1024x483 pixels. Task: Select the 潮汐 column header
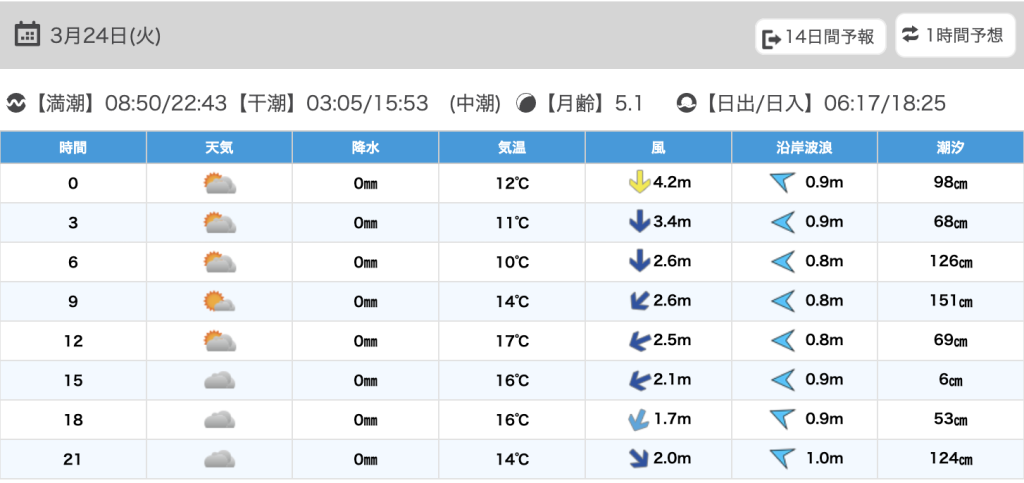[950, 147]
